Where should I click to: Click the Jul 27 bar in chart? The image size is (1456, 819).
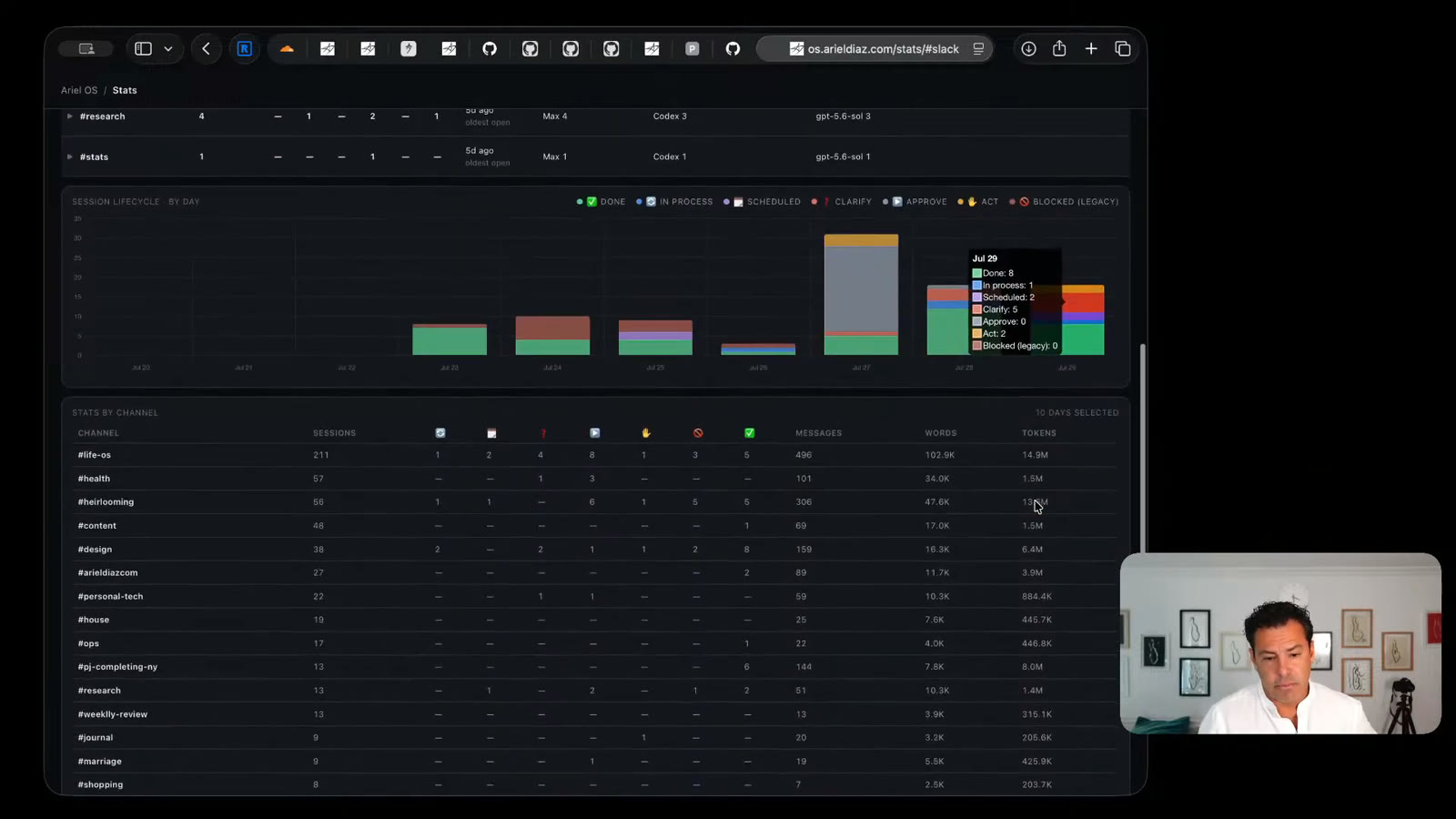pyautogui.click(x=861, y=295)
